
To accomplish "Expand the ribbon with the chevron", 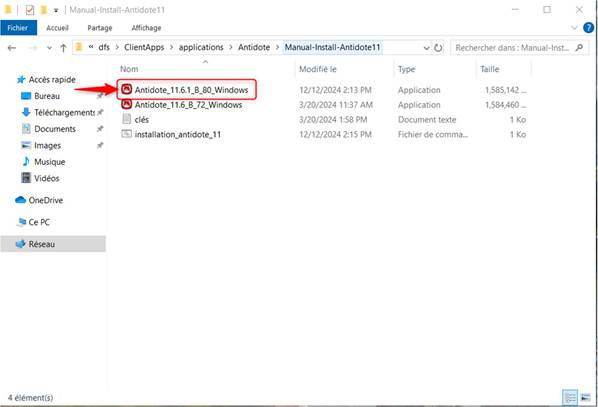I will [574, 28].
